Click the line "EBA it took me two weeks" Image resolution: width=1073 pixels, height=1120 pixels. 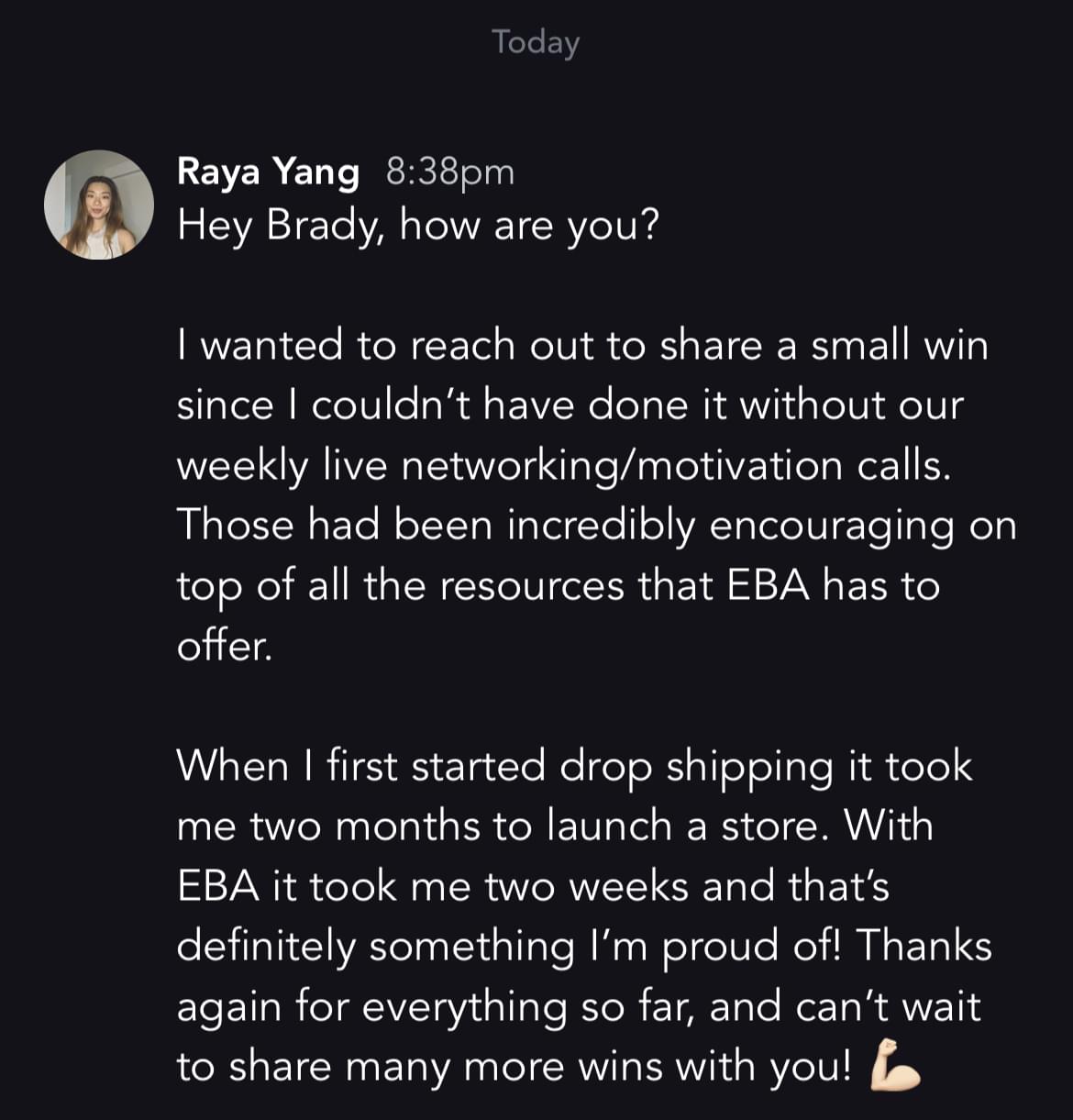point(532,886)
